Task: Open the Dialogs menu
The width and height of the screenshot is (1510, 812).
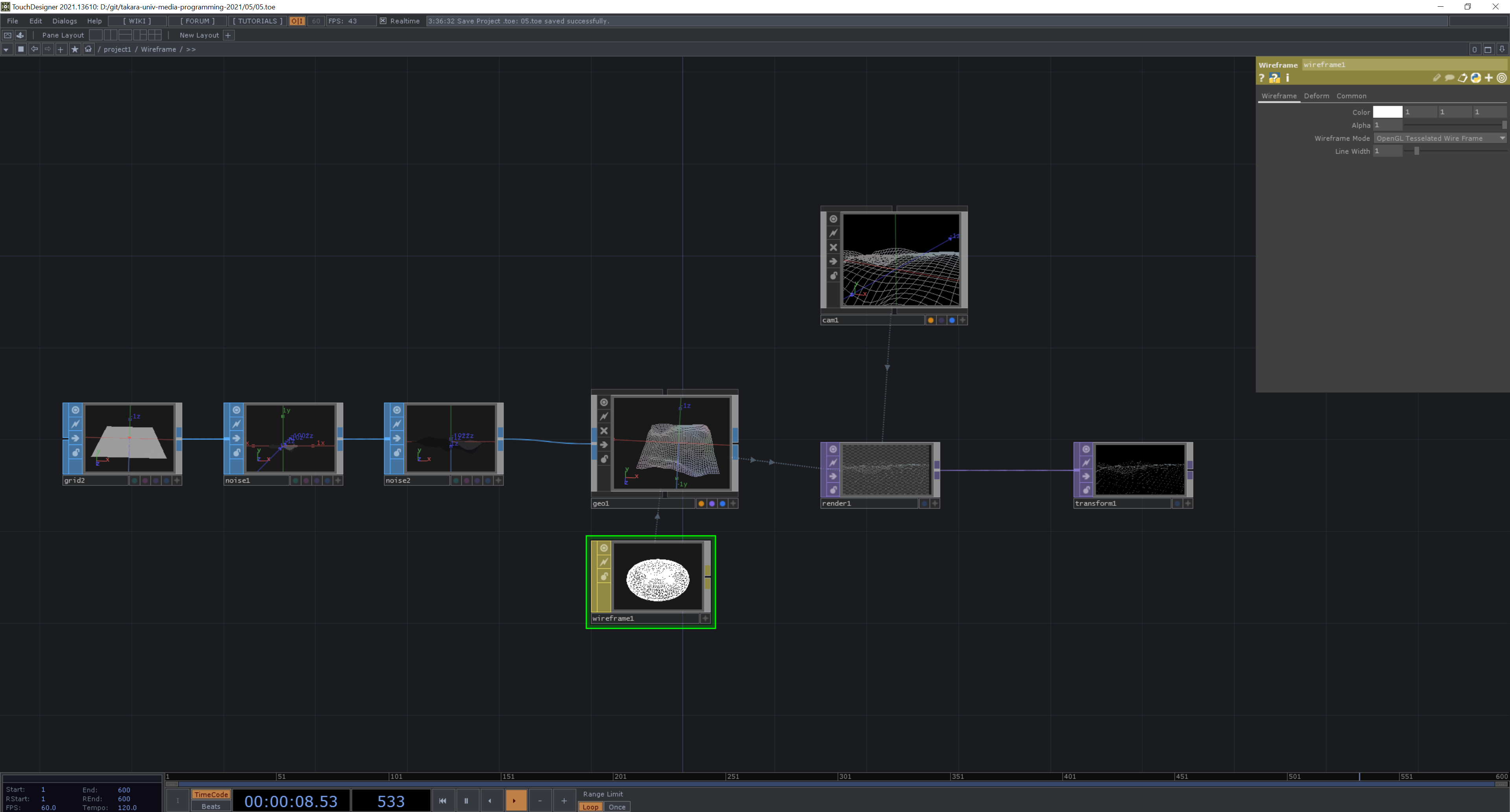Action: (x=64, y=21)
